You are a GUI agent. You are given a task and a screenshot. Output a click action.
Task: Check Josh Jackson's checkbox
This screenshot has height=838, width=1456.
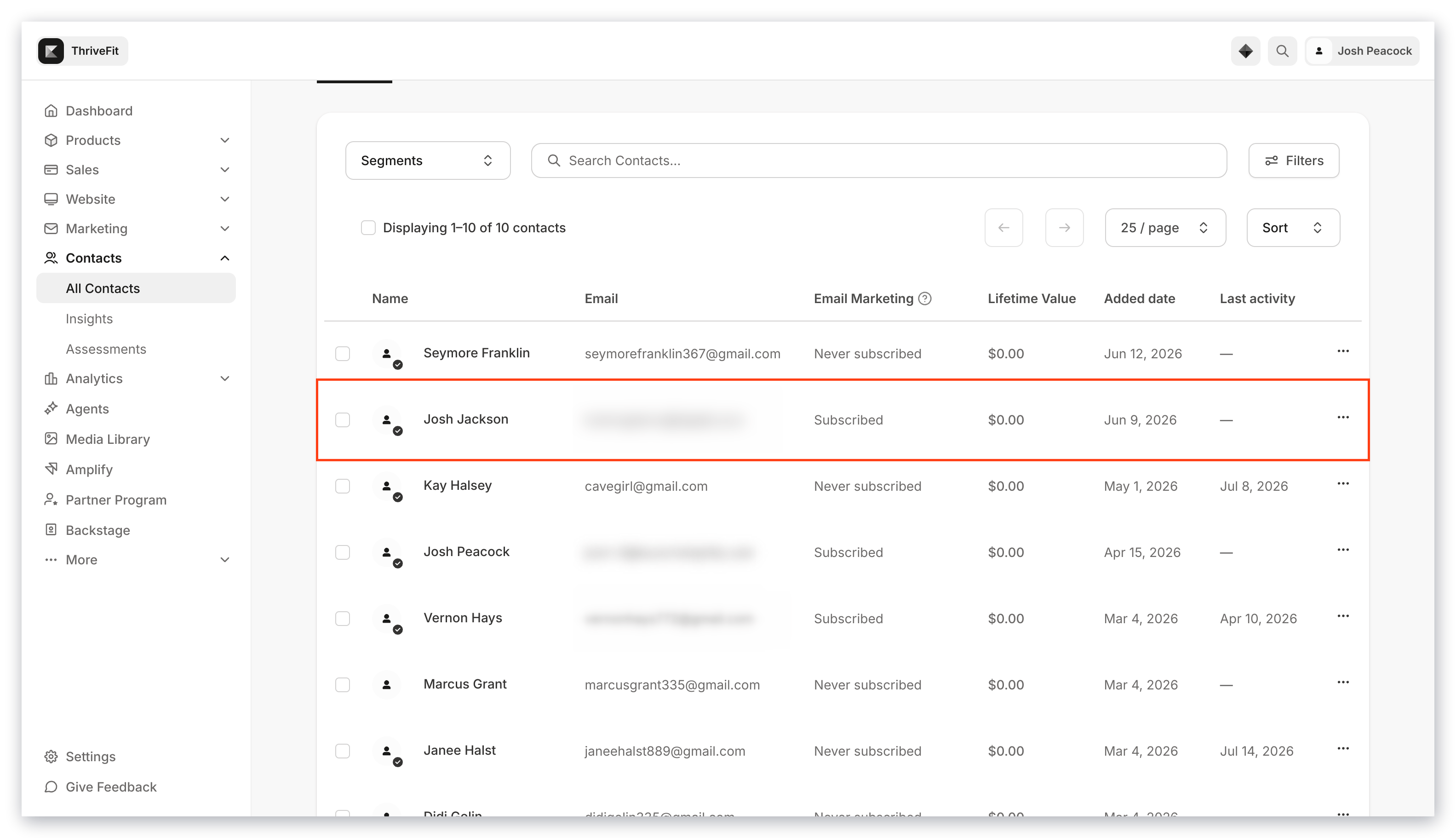point(343,419)
